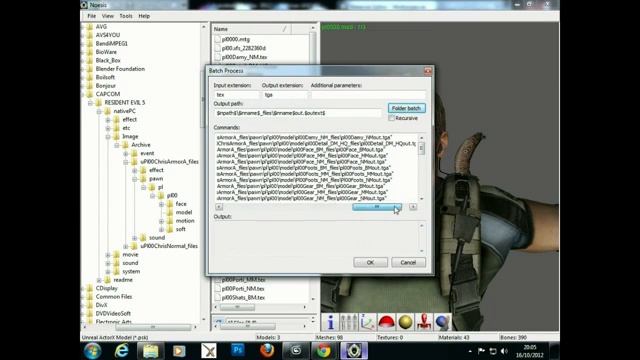Image resolution: width=640 pixels, height=360 pixels.
Task: Click the Noesis taskbar icon
Action: pos(353,351)
